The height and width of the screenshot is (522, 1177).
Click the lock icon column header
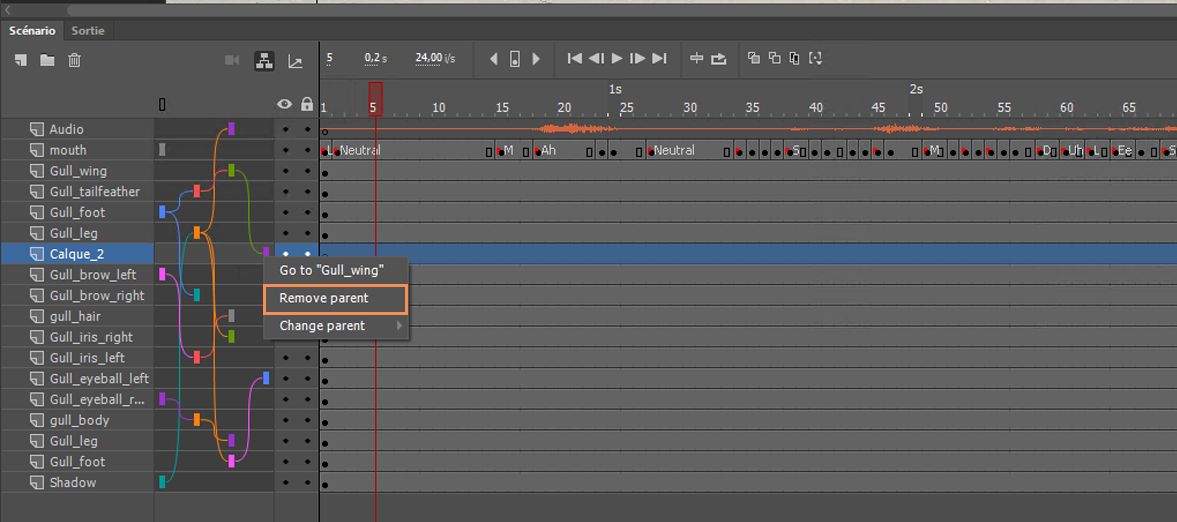click(306, 104)
